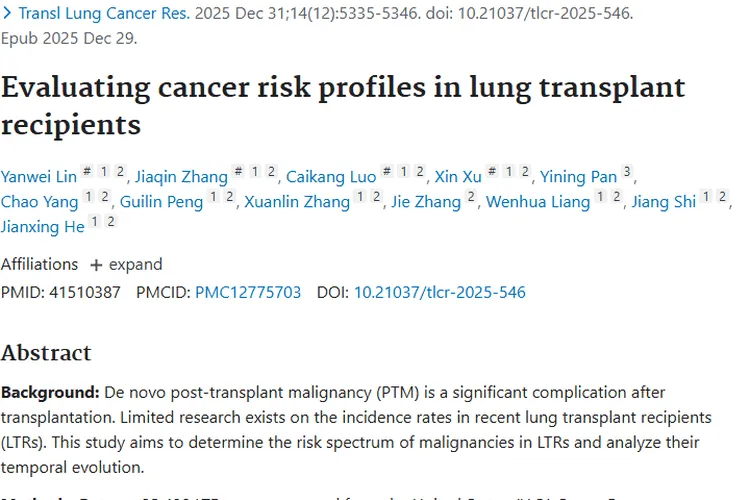Follow the DOI 10.21037/tlcr-2025-546 link
The height and width of the screenshot is (500, 750).
point(439,293)
